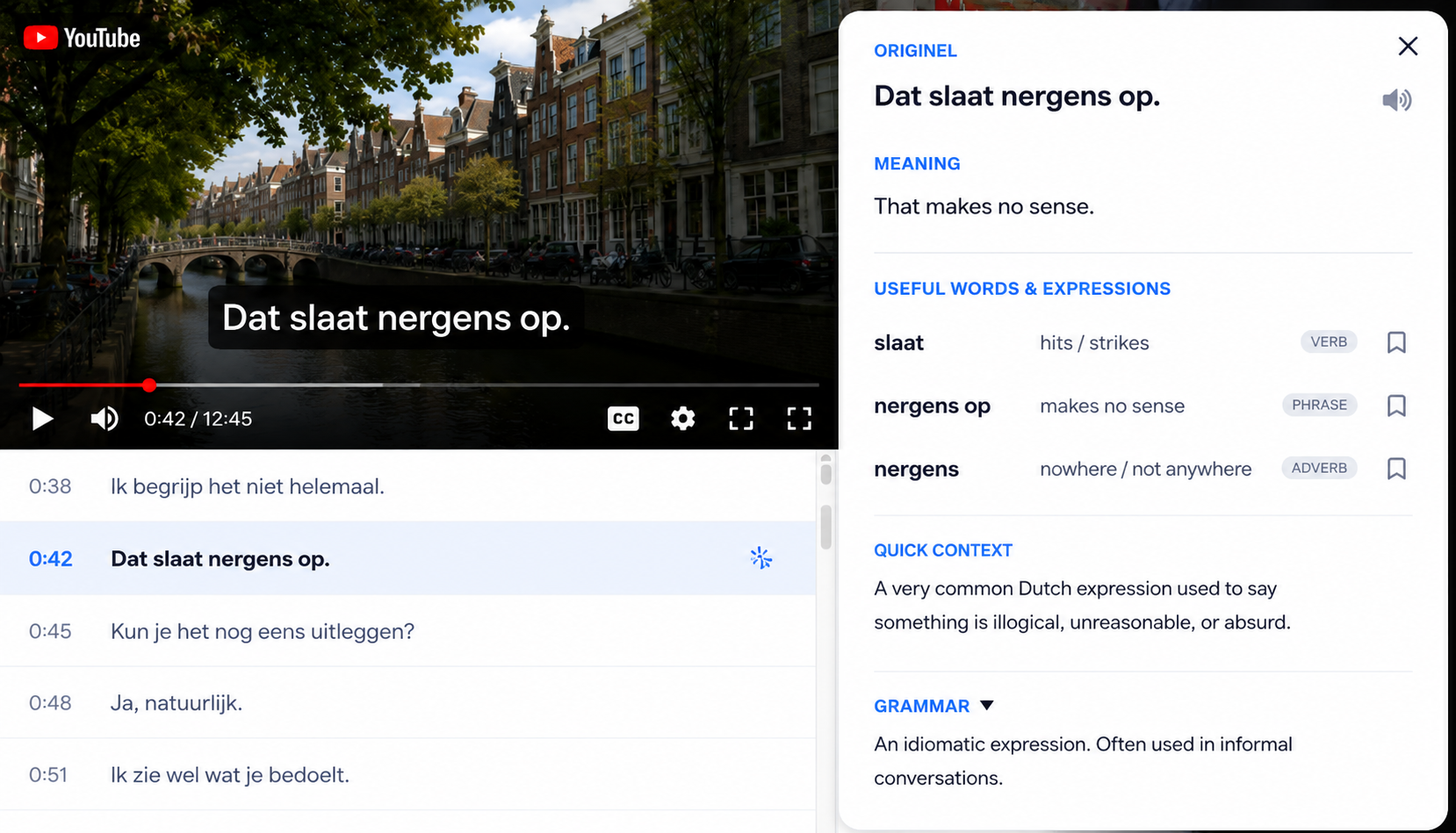Click the VERB tag next to slaat
This screenshot has height=833, width=1456.
pos(1329,342)
